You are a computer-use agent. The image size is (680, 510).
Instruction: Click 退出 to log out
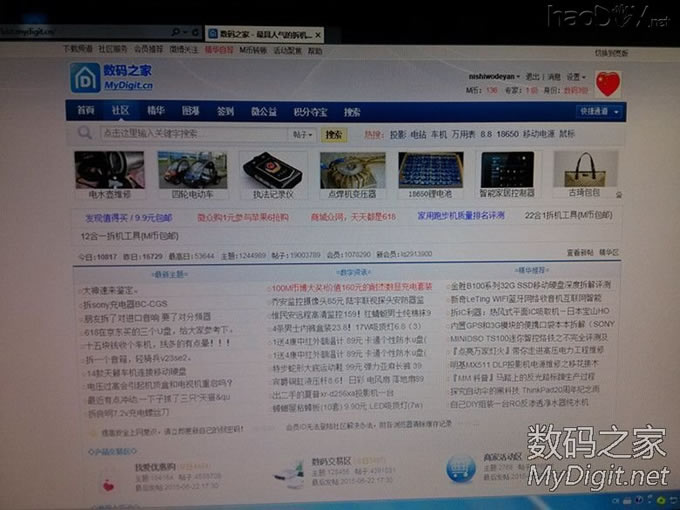click(532, 77)
